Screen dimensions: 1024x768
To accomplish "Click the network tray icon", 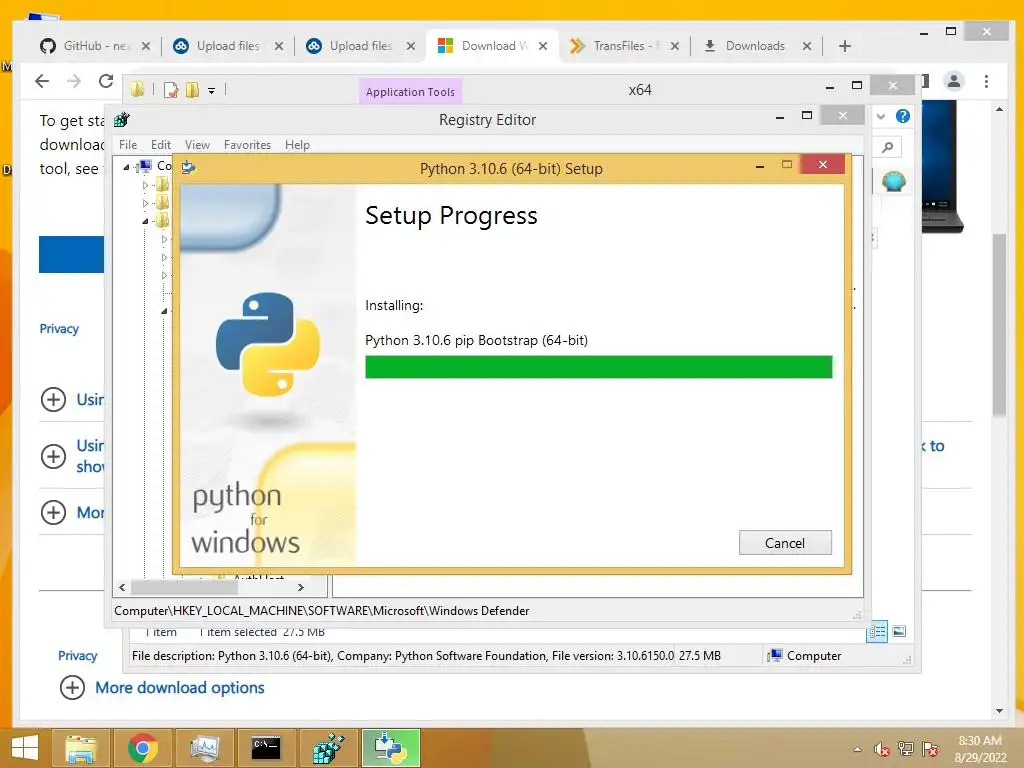I will [x=906, y=749].
